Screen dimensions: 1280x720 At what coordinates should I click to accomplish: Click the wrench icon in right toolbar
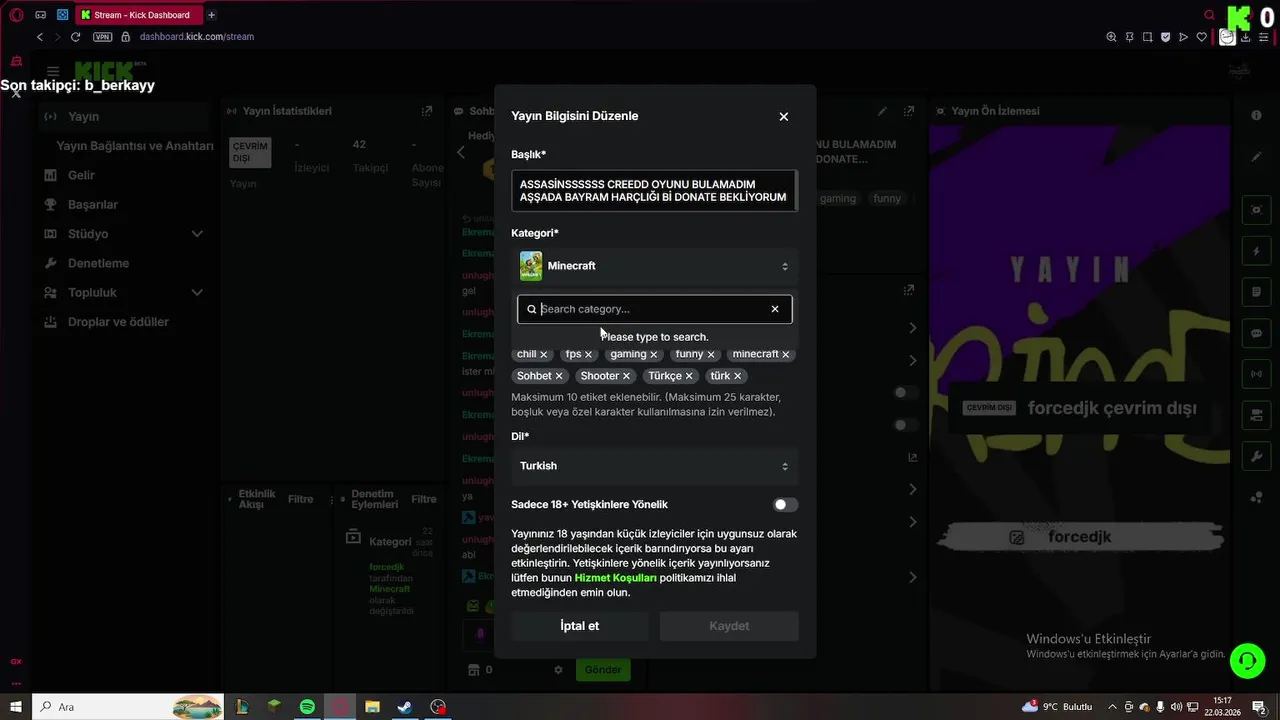pos(1257,457)
